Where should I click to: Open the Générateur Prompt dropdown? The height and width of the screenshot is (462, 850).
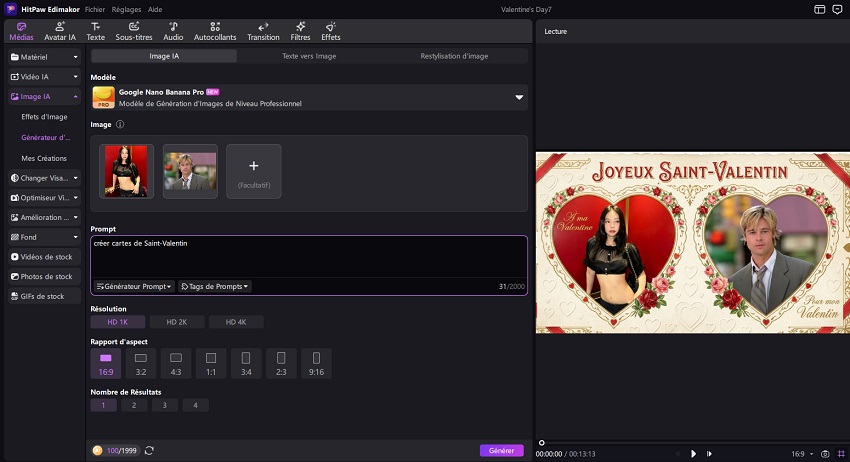pos(134,286)
